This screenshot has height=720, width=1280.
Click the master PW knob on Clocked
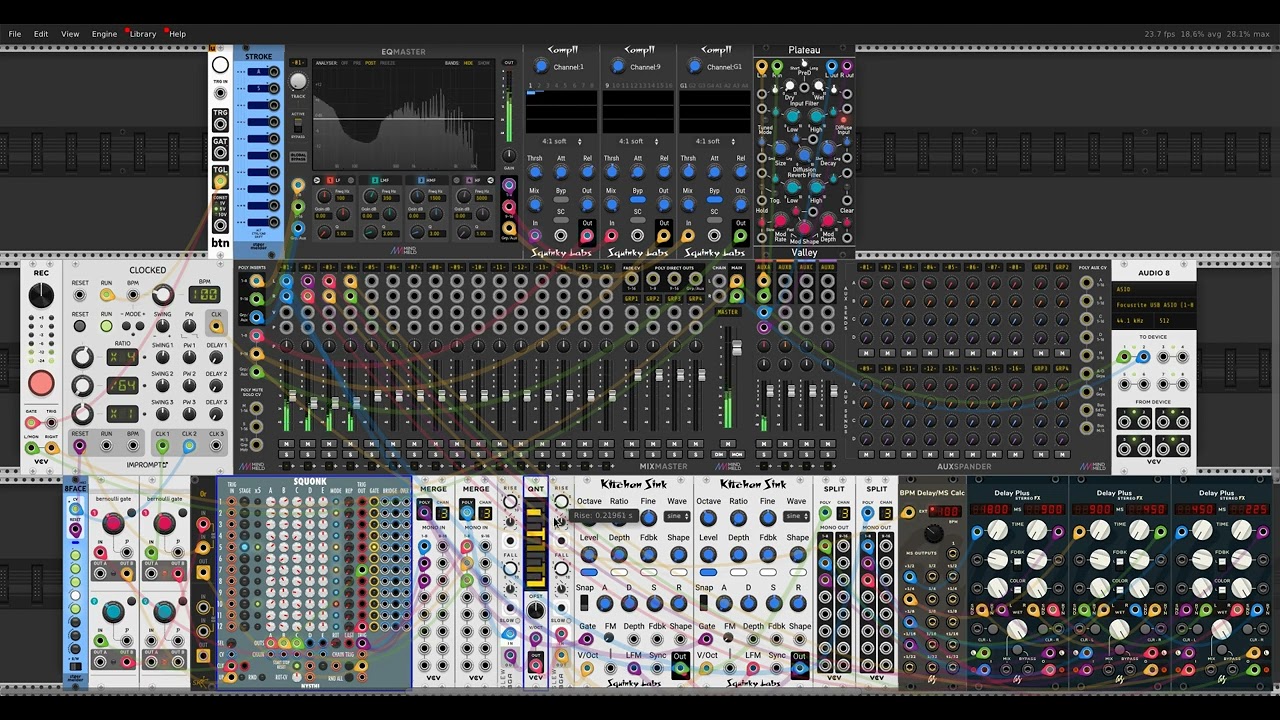coord(189,327)
